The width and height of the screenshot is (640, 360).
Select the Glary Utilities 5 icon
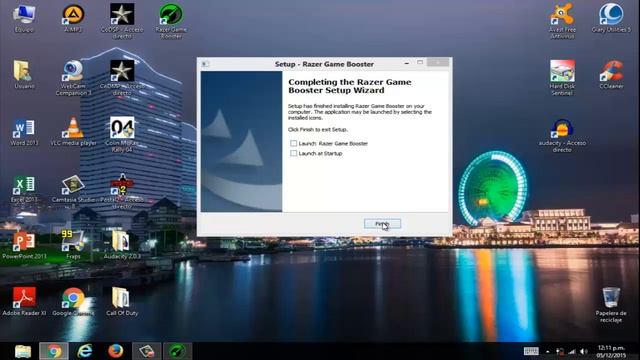coord(611,18)
